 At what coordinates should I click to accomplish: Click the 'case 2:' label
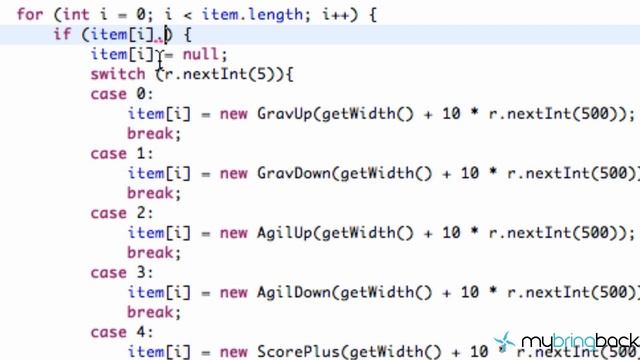pyautogui.click(x=122, y=213)
